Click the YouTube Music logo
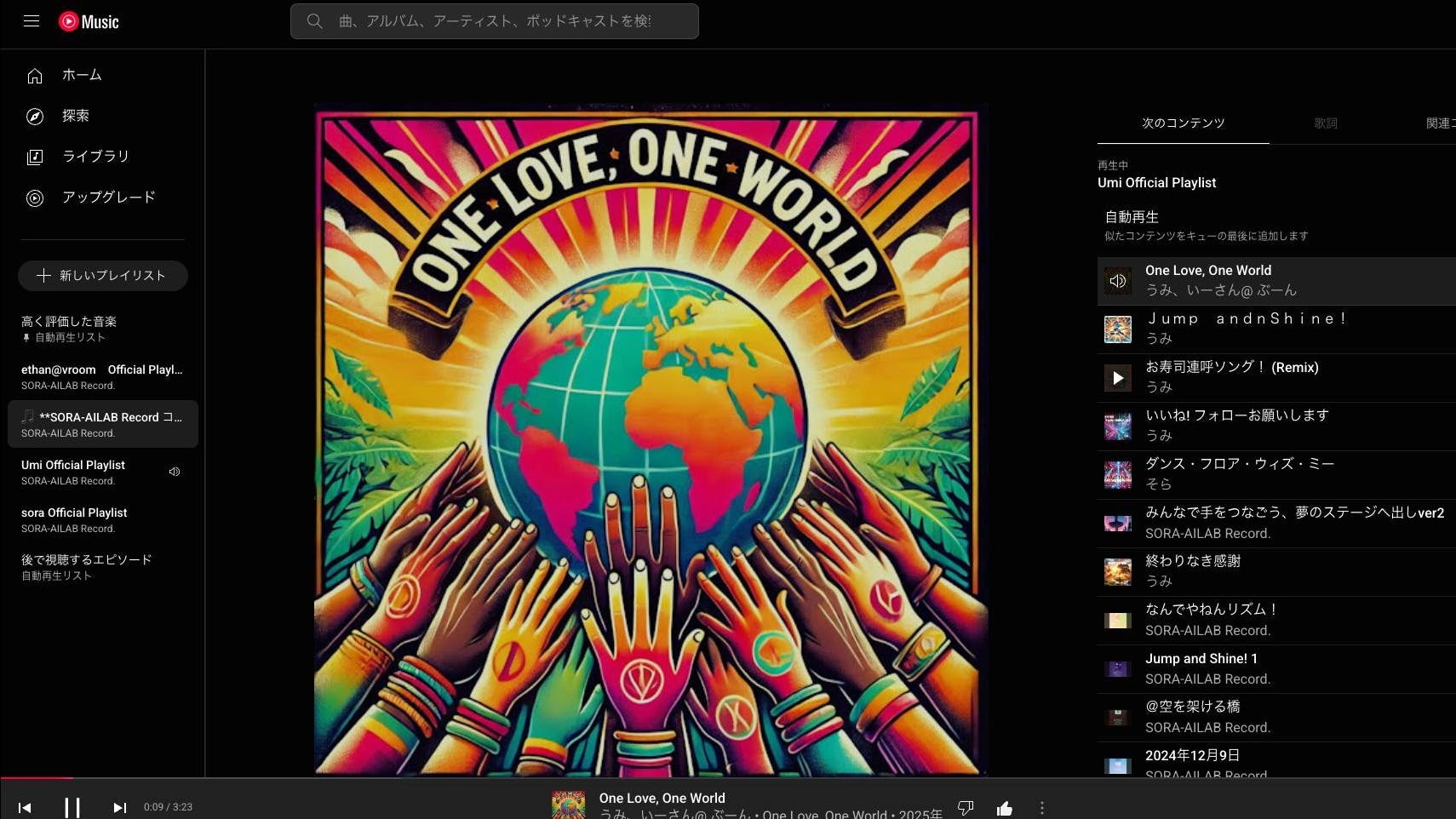The height and width of the screenshot is (819, 1456). (x=89, y=21)
